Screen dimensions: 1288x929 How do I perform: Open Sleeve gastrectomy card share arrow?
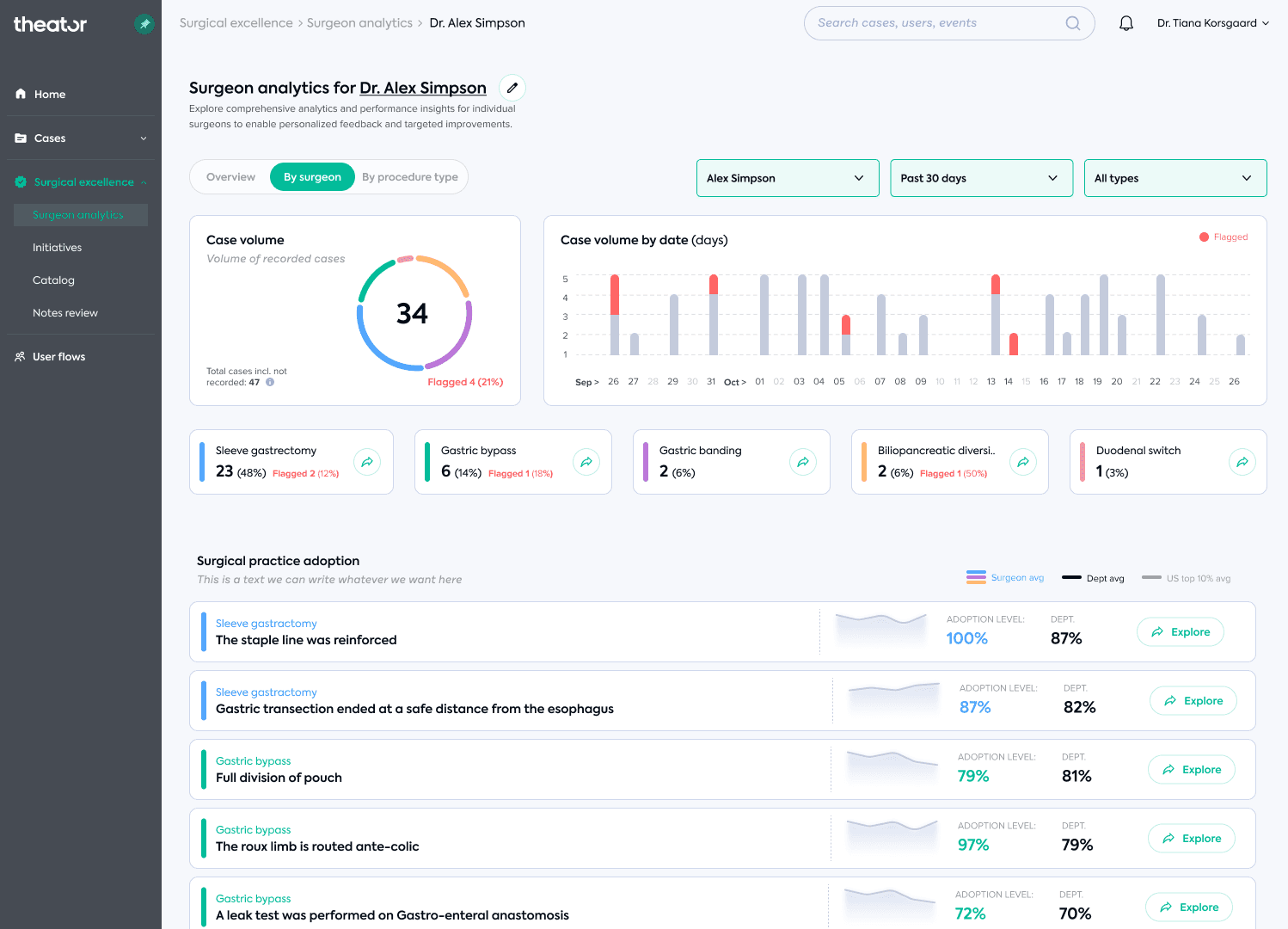(x=367, y=462)
